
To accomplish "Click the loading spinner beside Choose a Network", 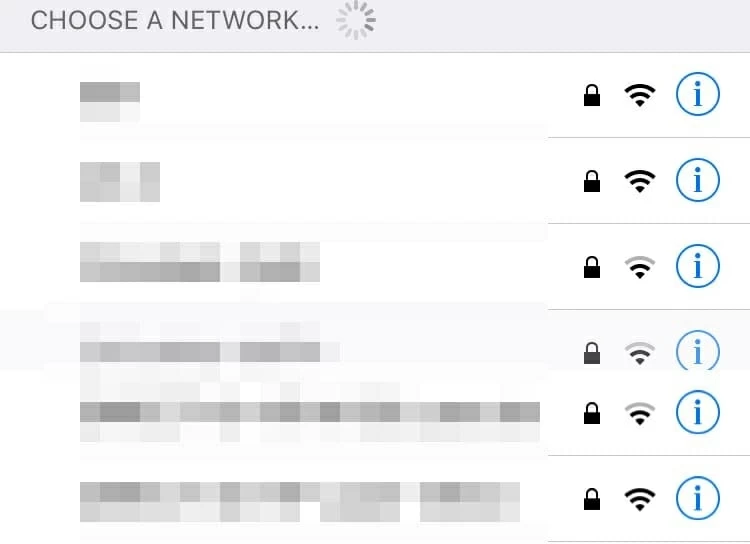I will (x=355, y=20).
